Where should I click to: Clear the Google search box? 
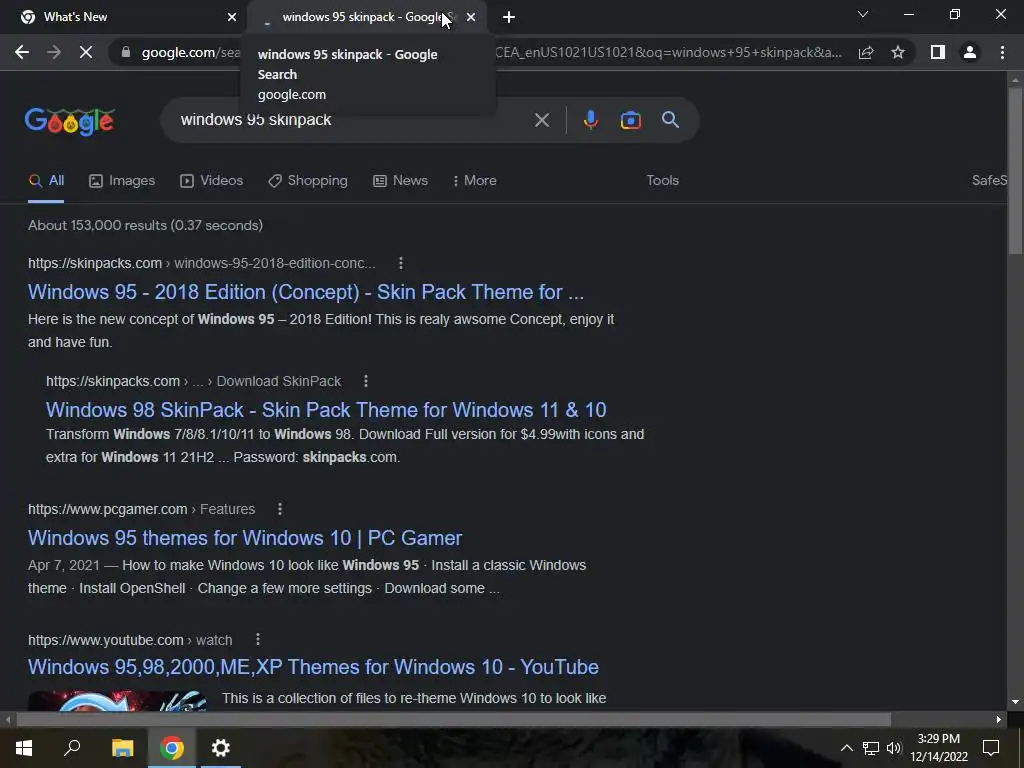point(541,120)
